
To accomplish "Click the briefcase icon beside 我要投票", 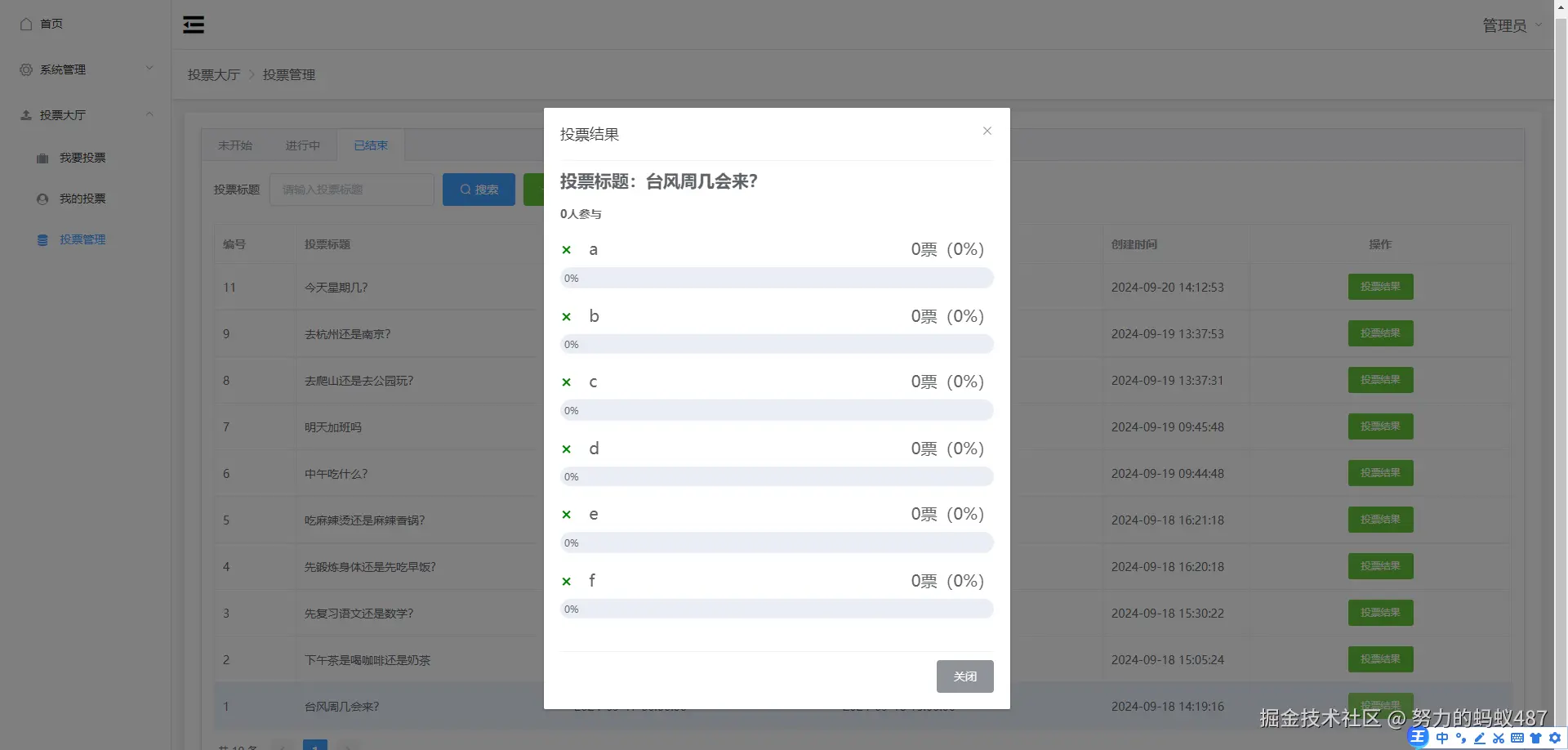I will tap(42, 158).
